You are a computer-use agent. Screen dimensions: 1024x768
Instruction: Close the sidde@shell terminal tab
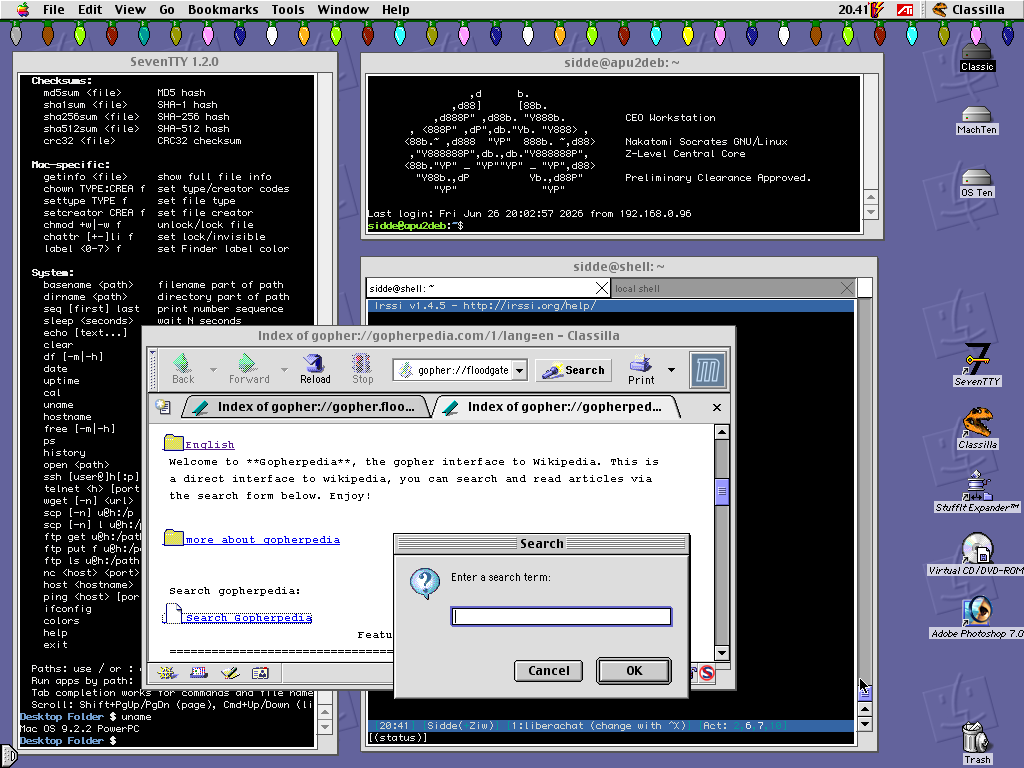click(602, 288)
